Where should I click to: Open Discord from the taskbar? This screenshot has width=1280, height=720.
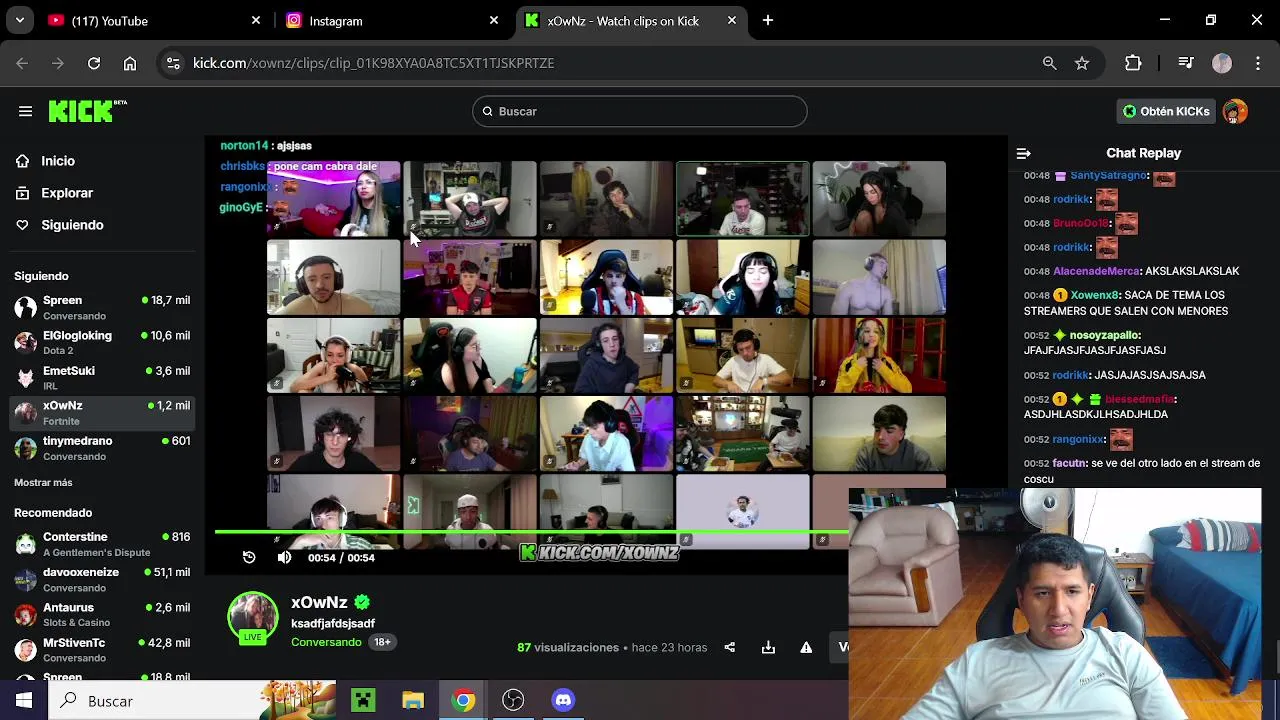click(563, 701)
